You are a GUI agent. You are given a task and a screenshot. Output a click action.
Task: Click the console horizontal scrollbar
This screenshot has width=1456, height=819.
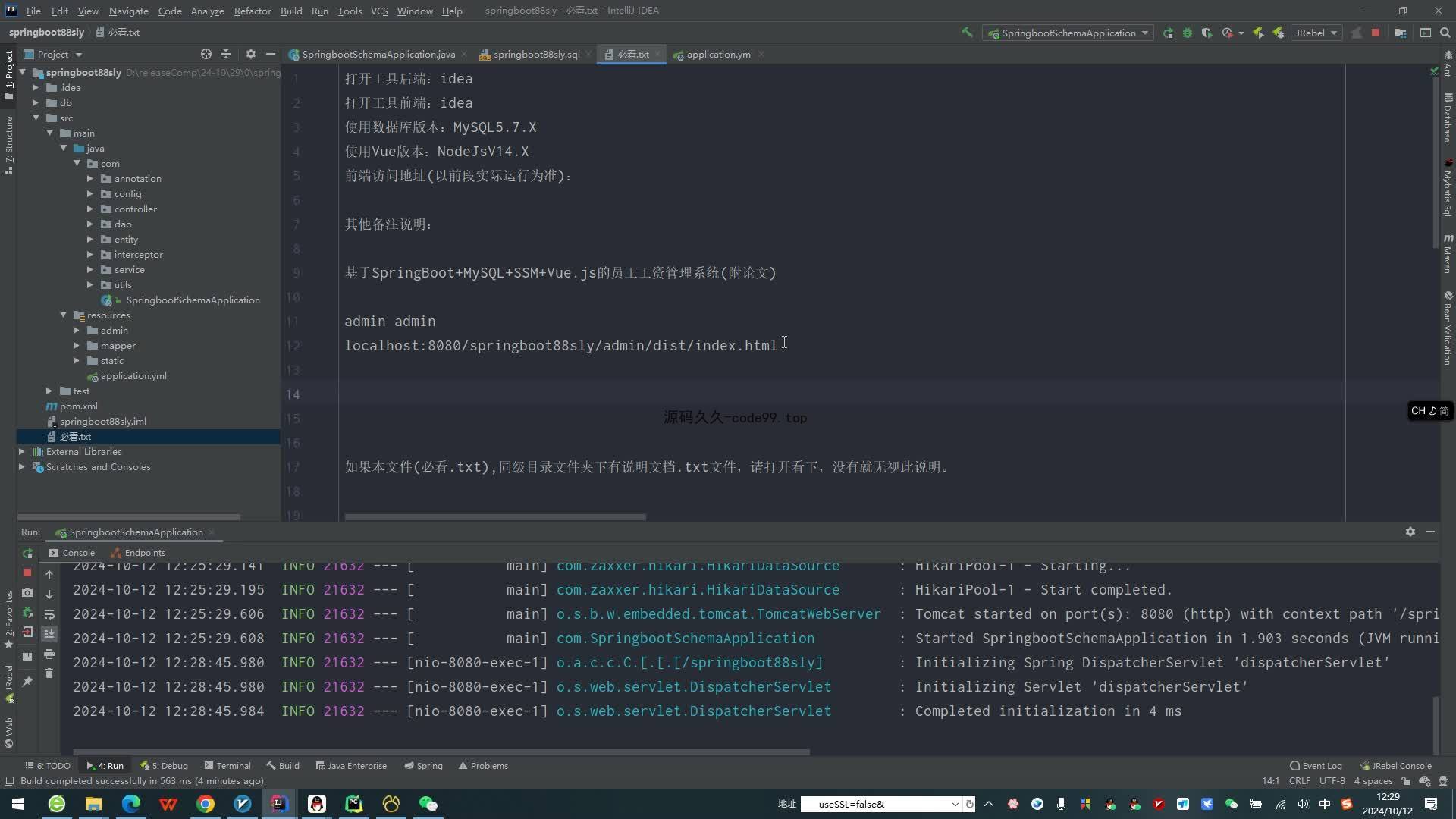tap(441, 752)
